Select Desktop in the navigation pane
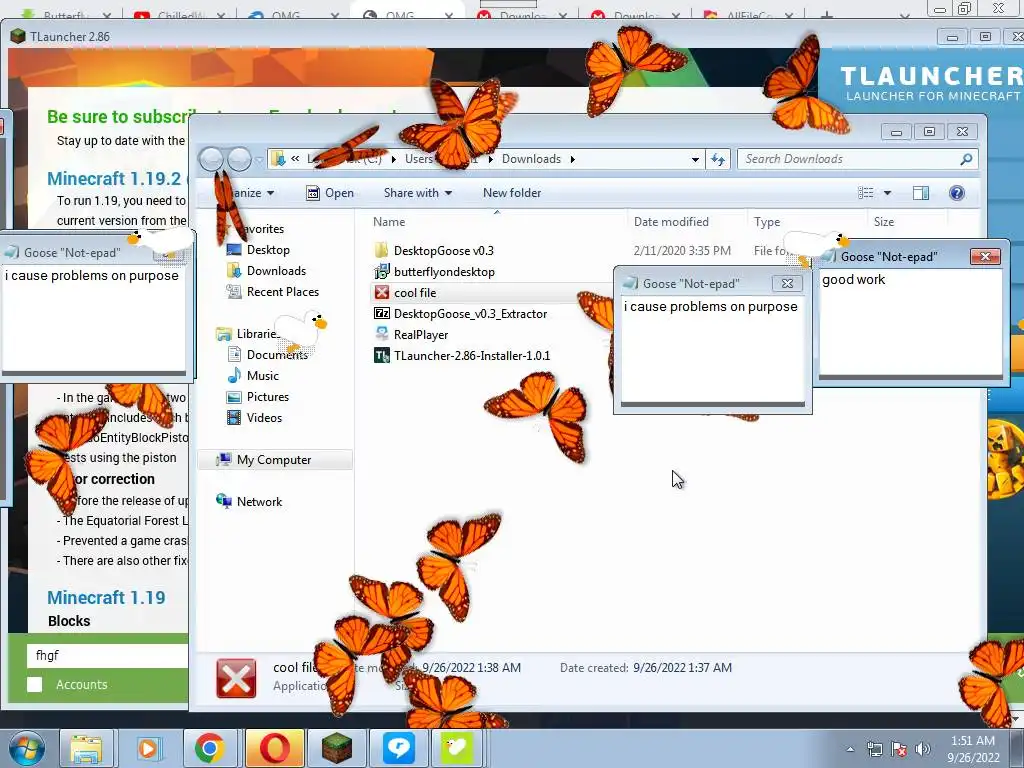1024x768 pixels. (x=268, y=249)
